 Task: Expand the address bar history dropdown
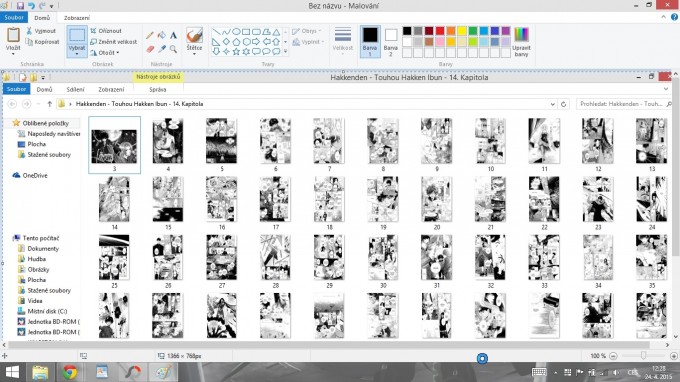click(552, 104)
